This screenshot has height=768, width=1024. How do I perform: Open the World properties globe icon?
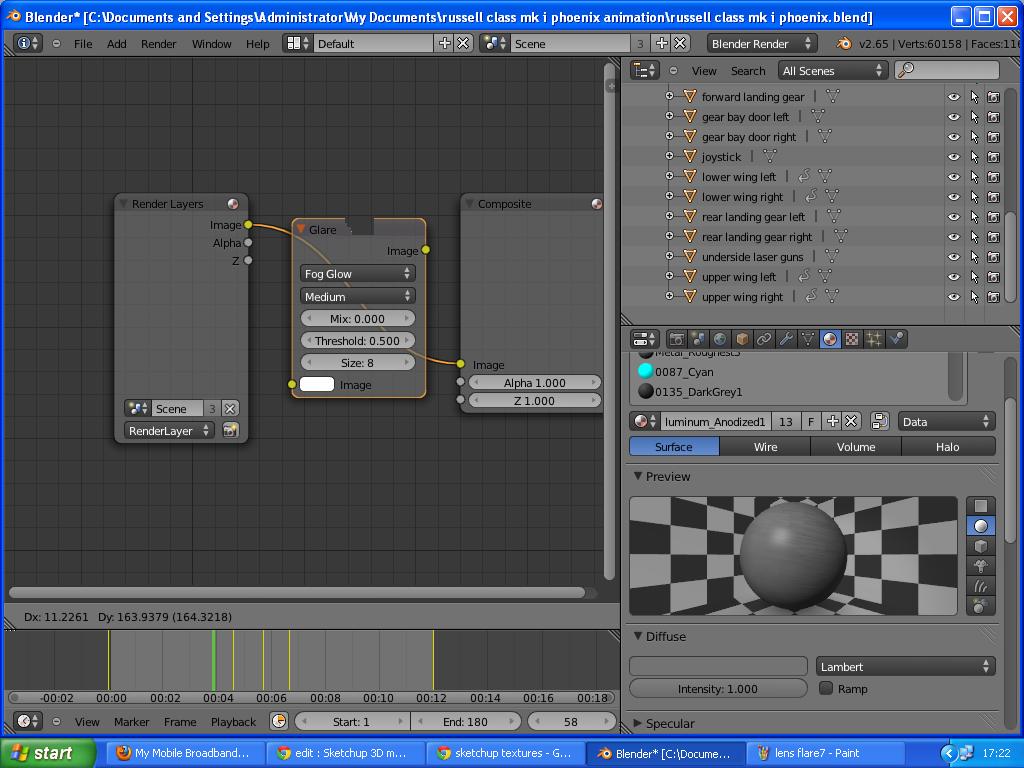720,339
